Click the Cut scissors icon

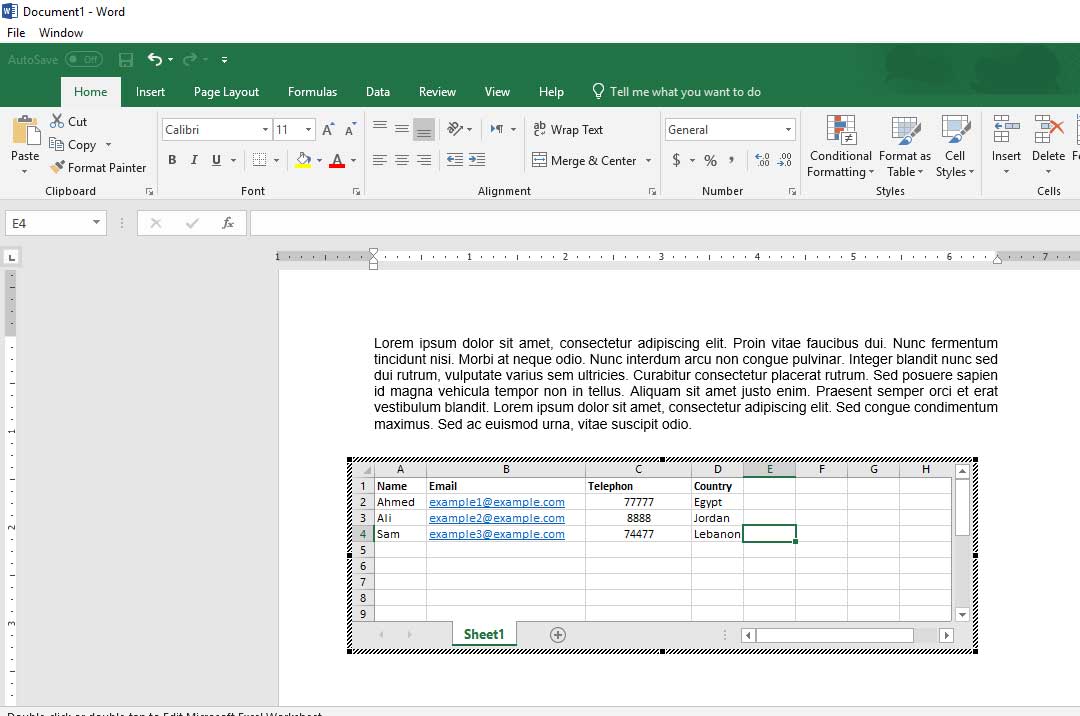pyautogui.click(x=57, y=121)
